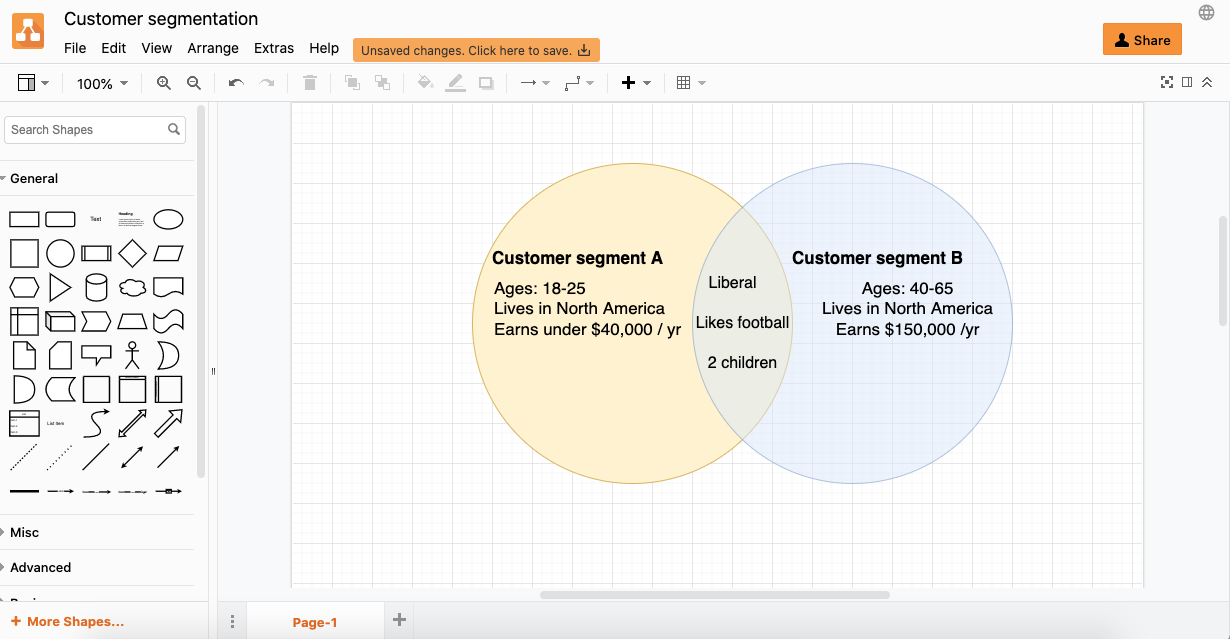Collapse the General shapes section

[x=33, y=178]
